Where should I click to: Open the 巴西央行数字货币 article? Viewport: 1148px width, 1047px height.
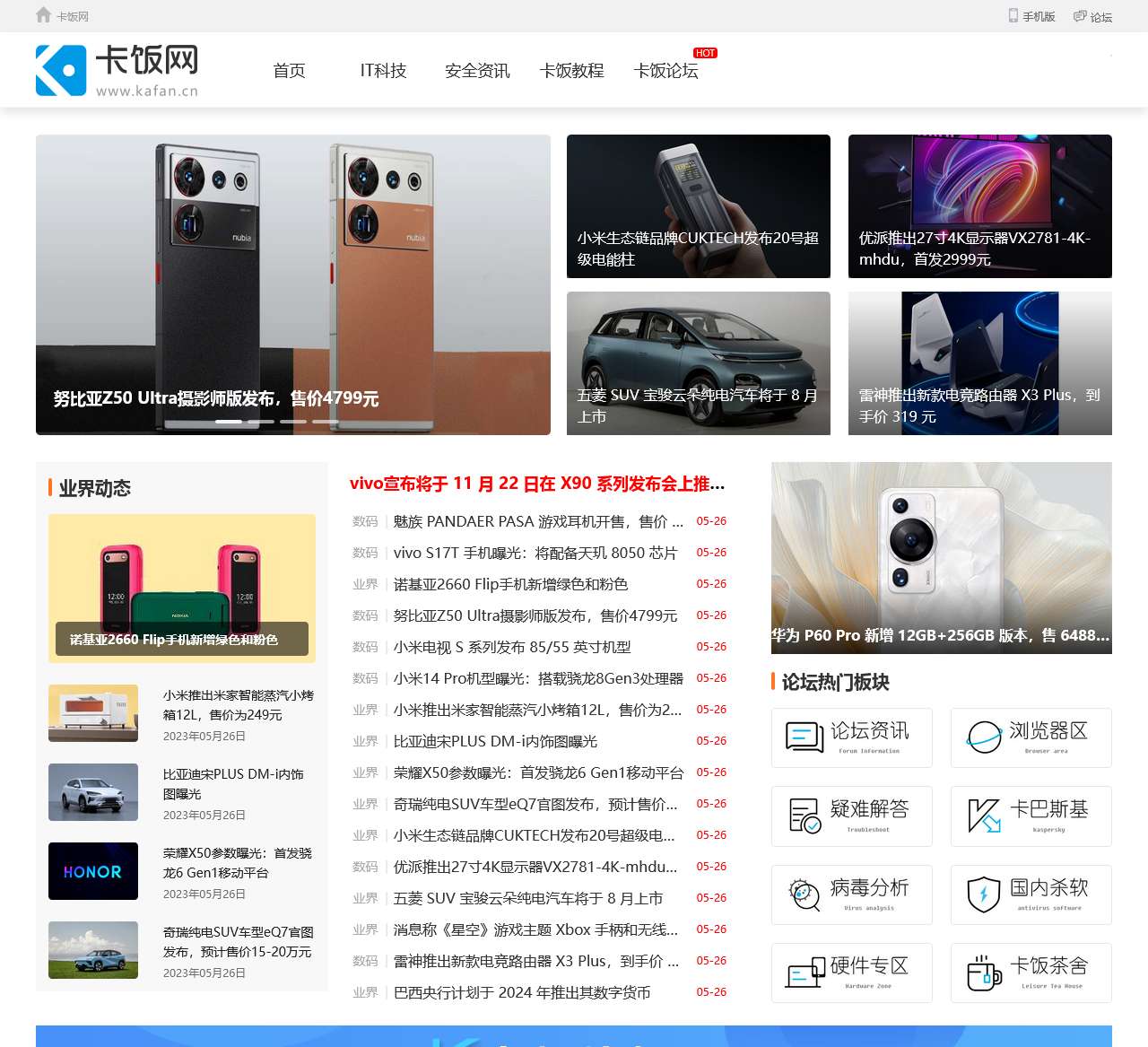[522, 992]
